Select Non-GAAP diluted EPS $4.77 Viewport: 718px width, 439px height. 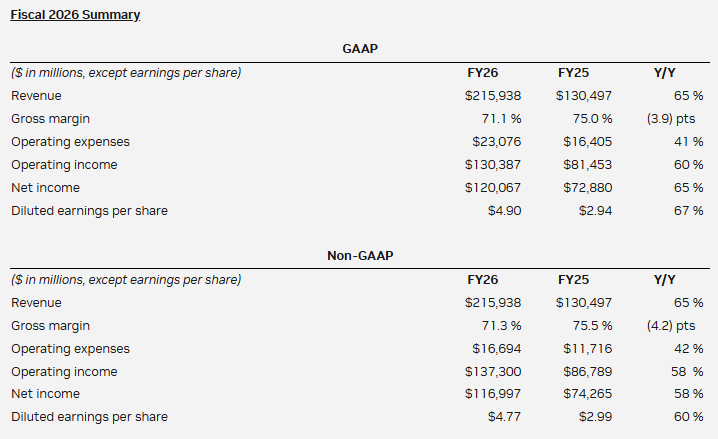505,416
